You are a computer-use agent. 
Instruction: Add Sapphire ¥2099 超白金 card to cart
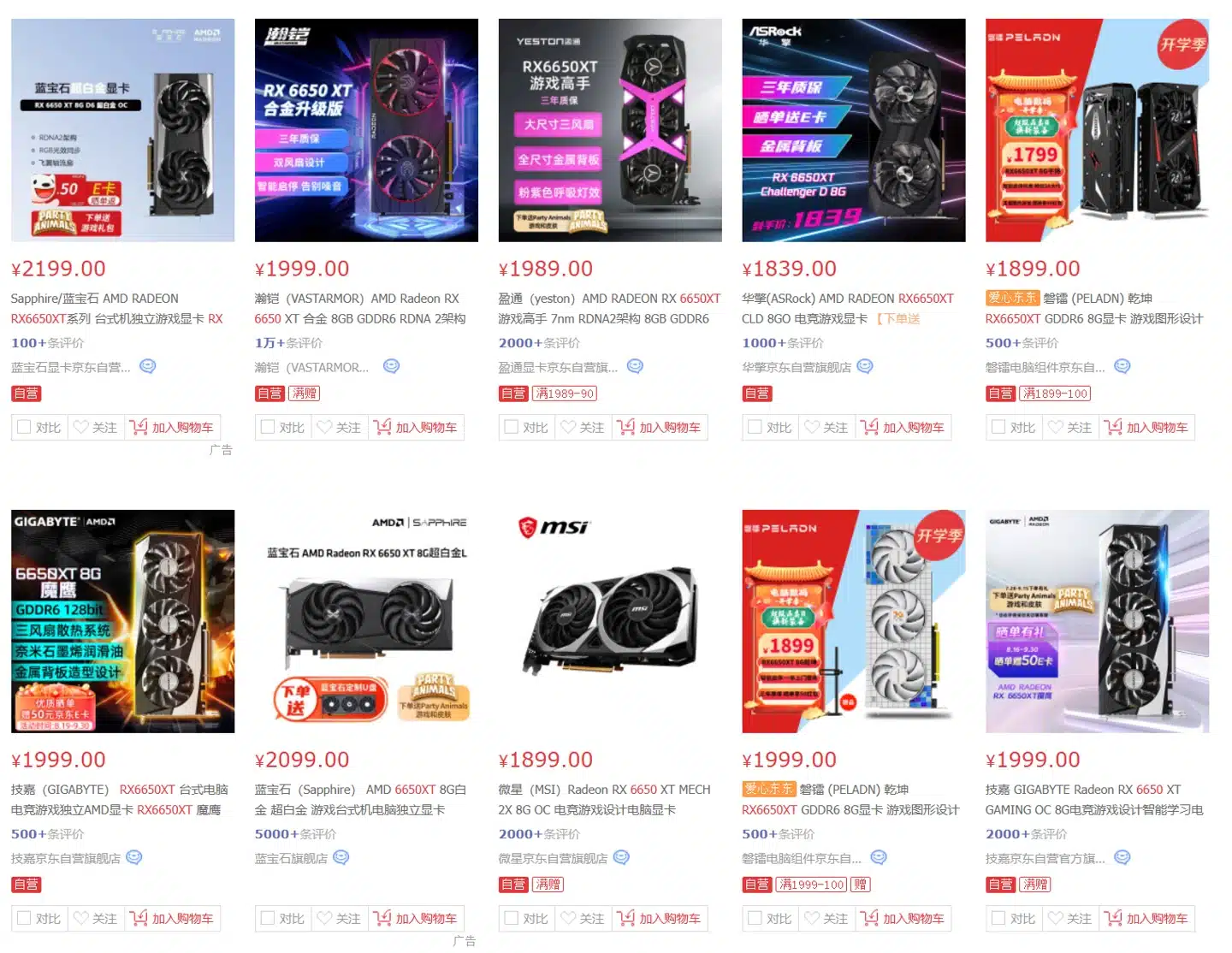tap(417, 918)
